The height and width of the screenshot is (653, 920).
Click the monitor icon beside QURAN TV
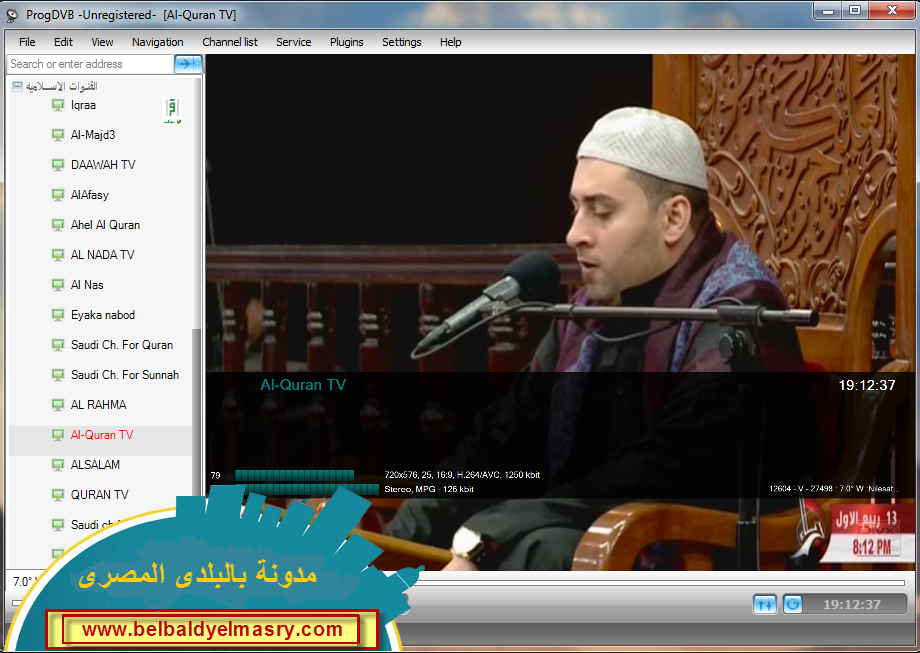point(58,495)
